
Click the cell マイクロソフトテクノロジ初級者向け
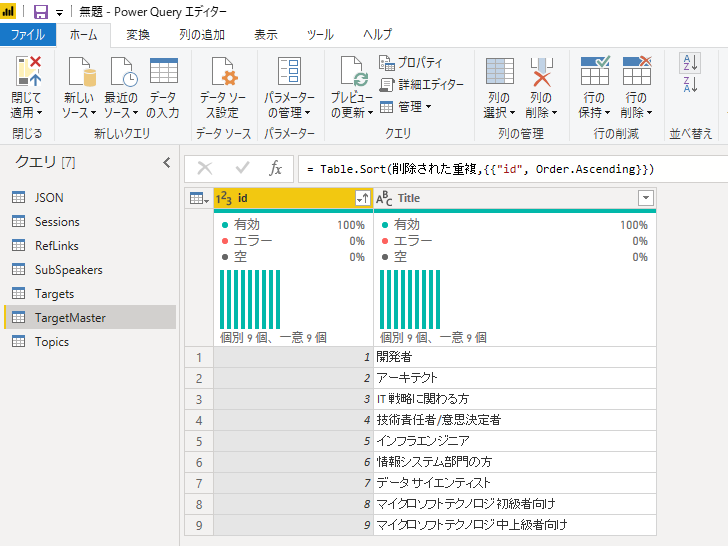(514, 504)
